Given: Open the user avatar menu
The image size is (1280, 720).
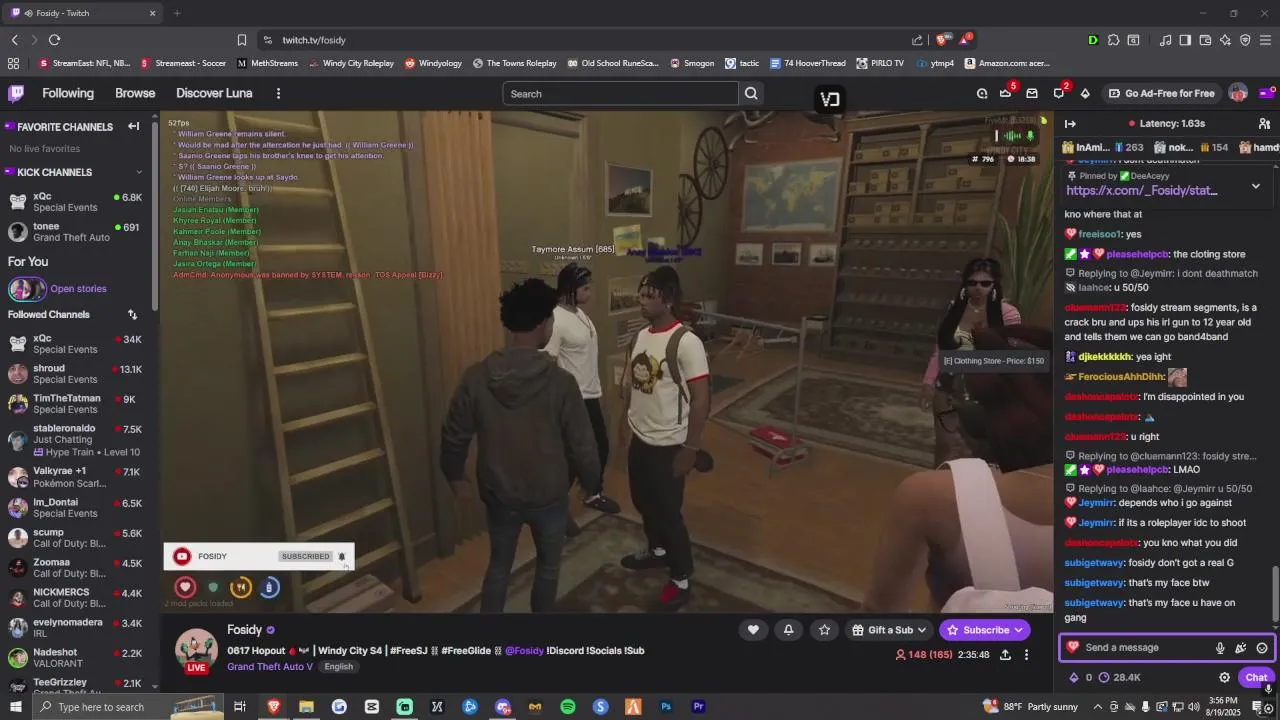Looking at the screenshot, I should (1238, 93).
